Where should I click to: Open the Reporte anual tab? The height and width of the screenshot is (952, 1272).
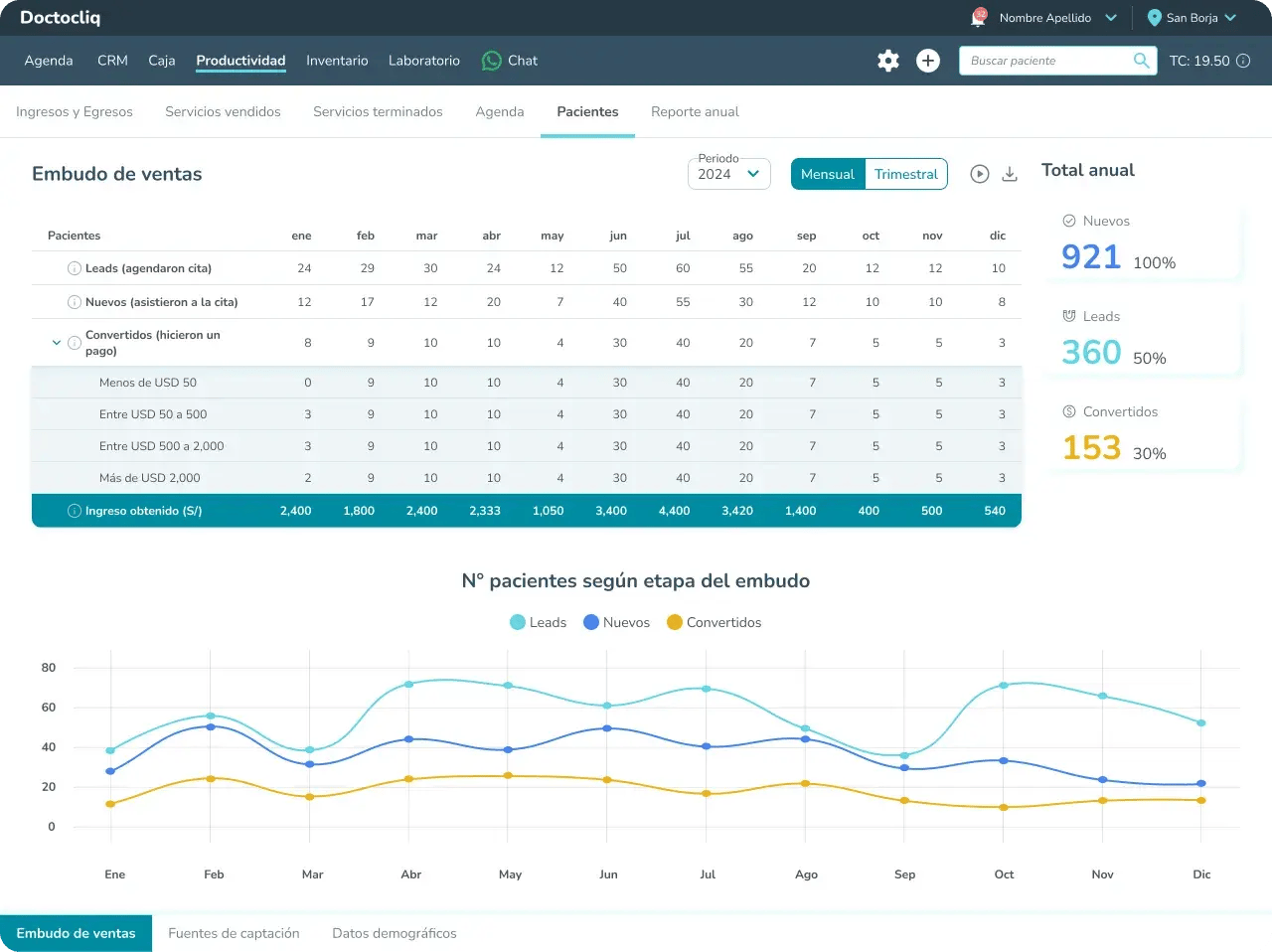pos(695,111)
